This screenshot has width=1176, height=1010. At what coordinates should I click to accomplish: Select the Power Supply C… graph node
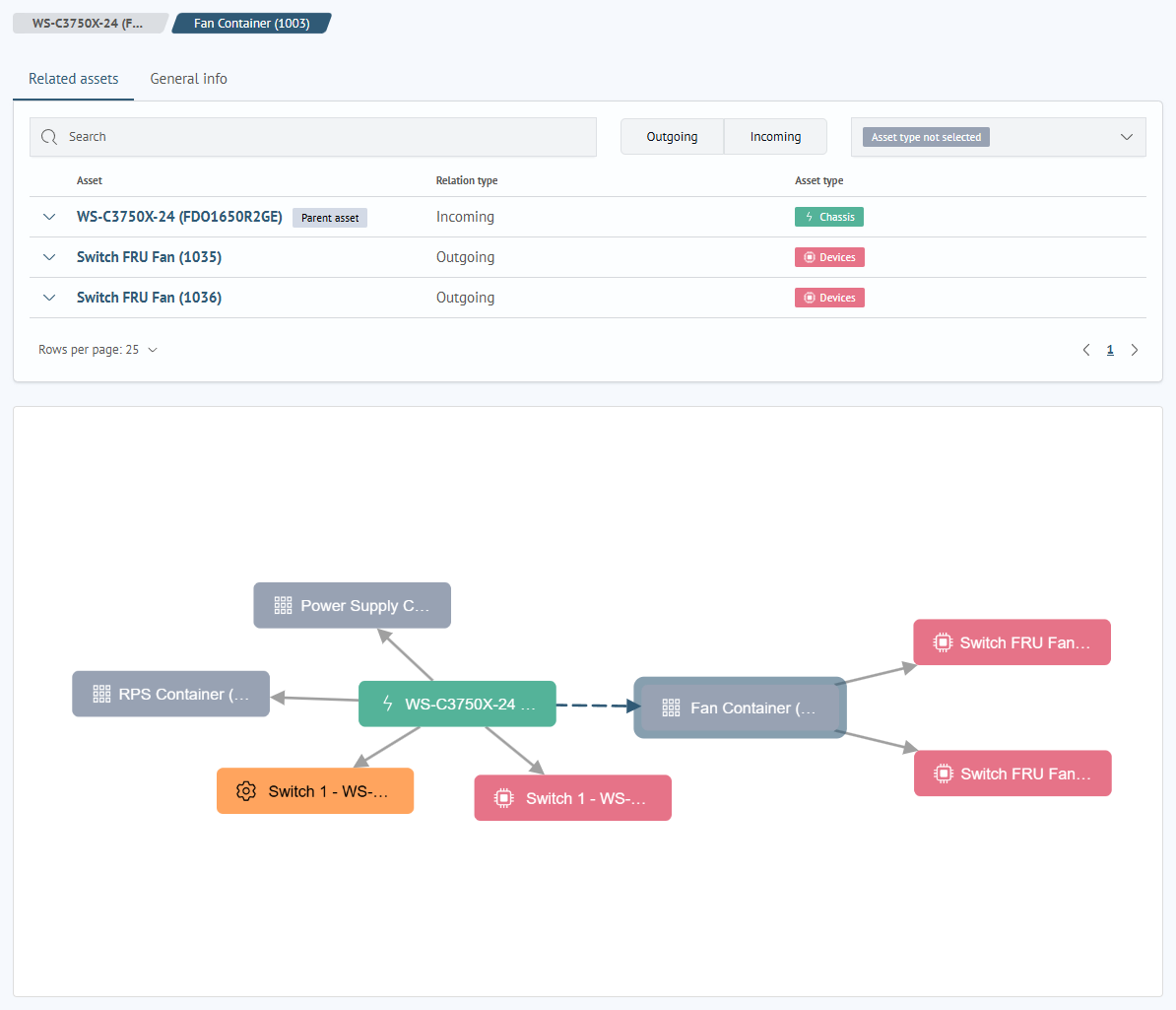352,606
